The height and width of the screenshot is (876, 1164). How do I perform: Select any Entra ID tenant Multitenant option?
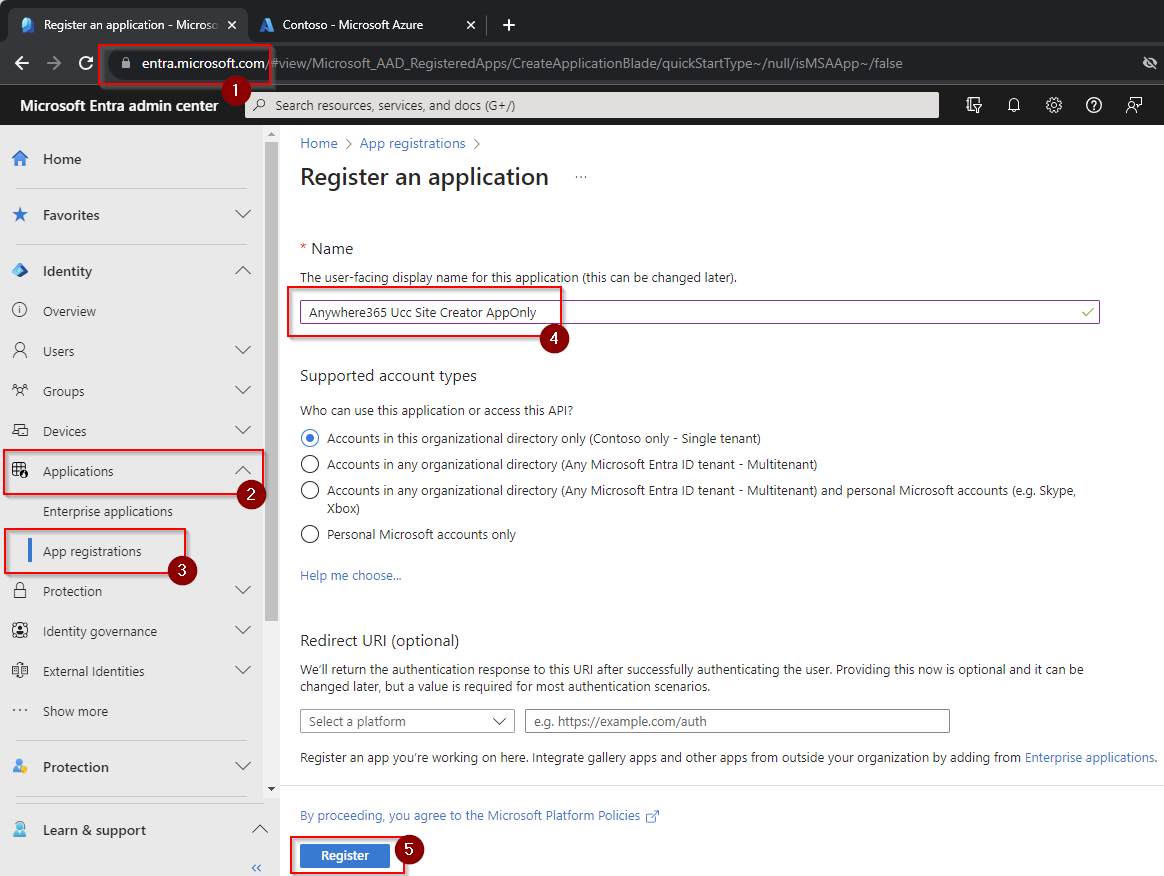pyautogui.click(x=310, y=464)
